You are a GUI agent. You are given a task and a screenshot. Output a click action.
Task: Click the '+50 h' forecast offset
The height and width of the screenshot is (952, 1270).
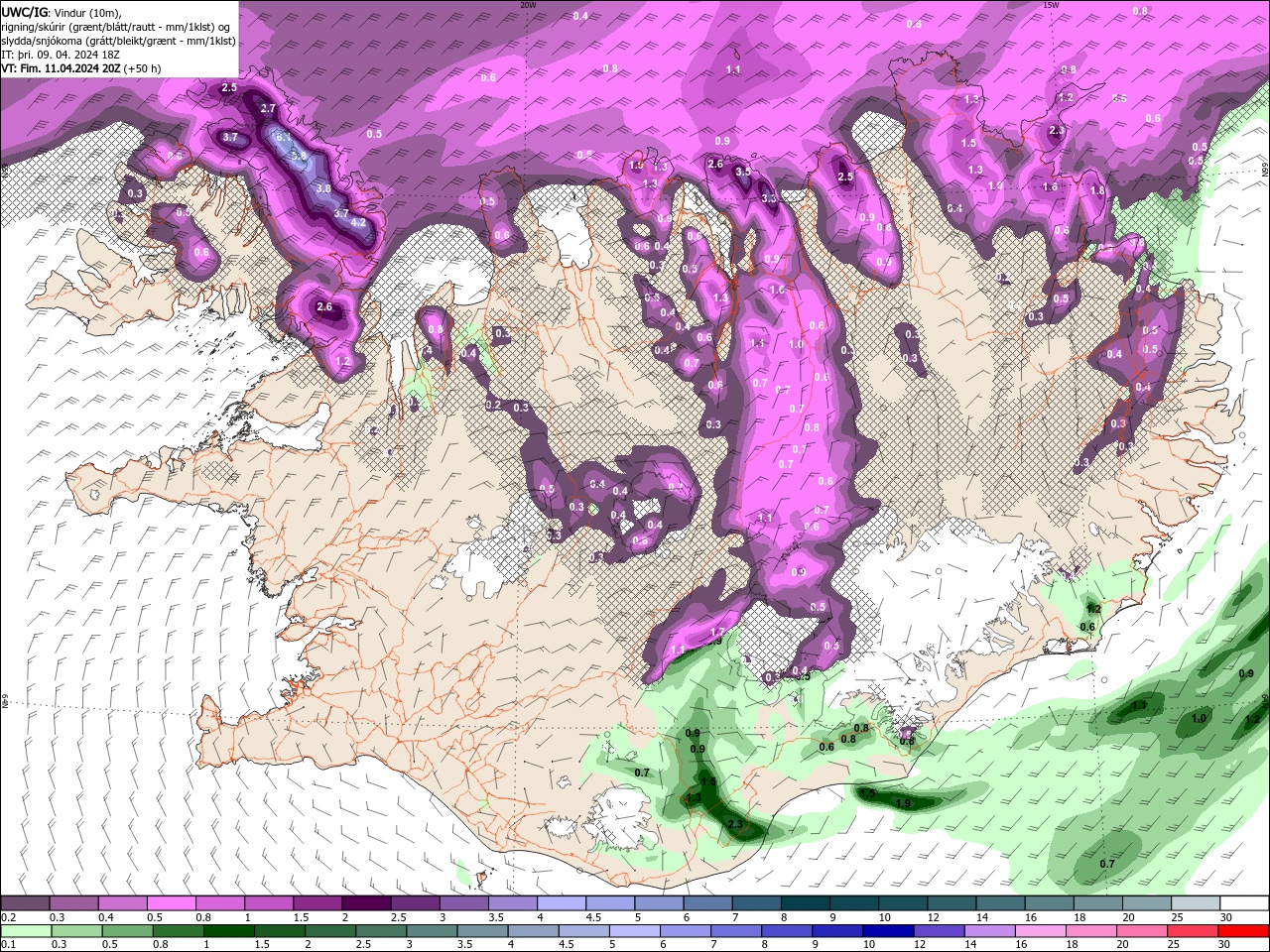click(x=143, y=68)
